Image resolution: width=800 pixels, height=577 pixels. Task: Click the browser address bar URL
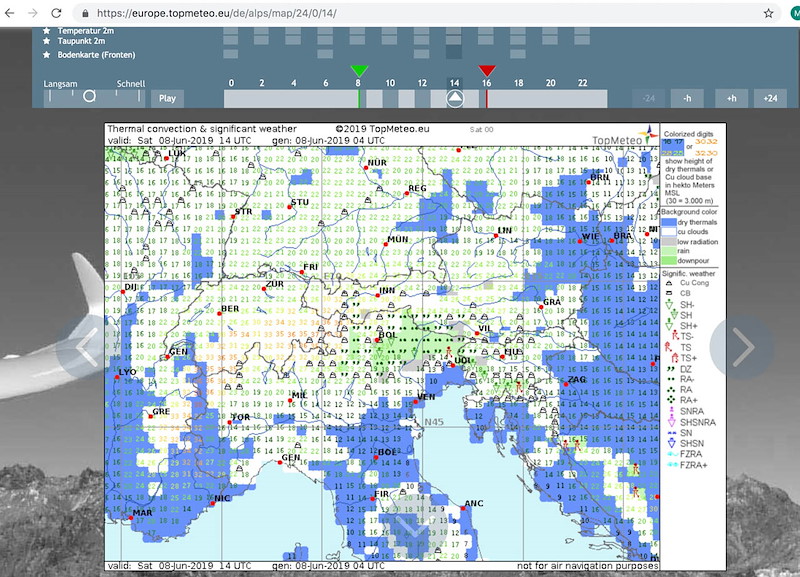tap(216, 13)
